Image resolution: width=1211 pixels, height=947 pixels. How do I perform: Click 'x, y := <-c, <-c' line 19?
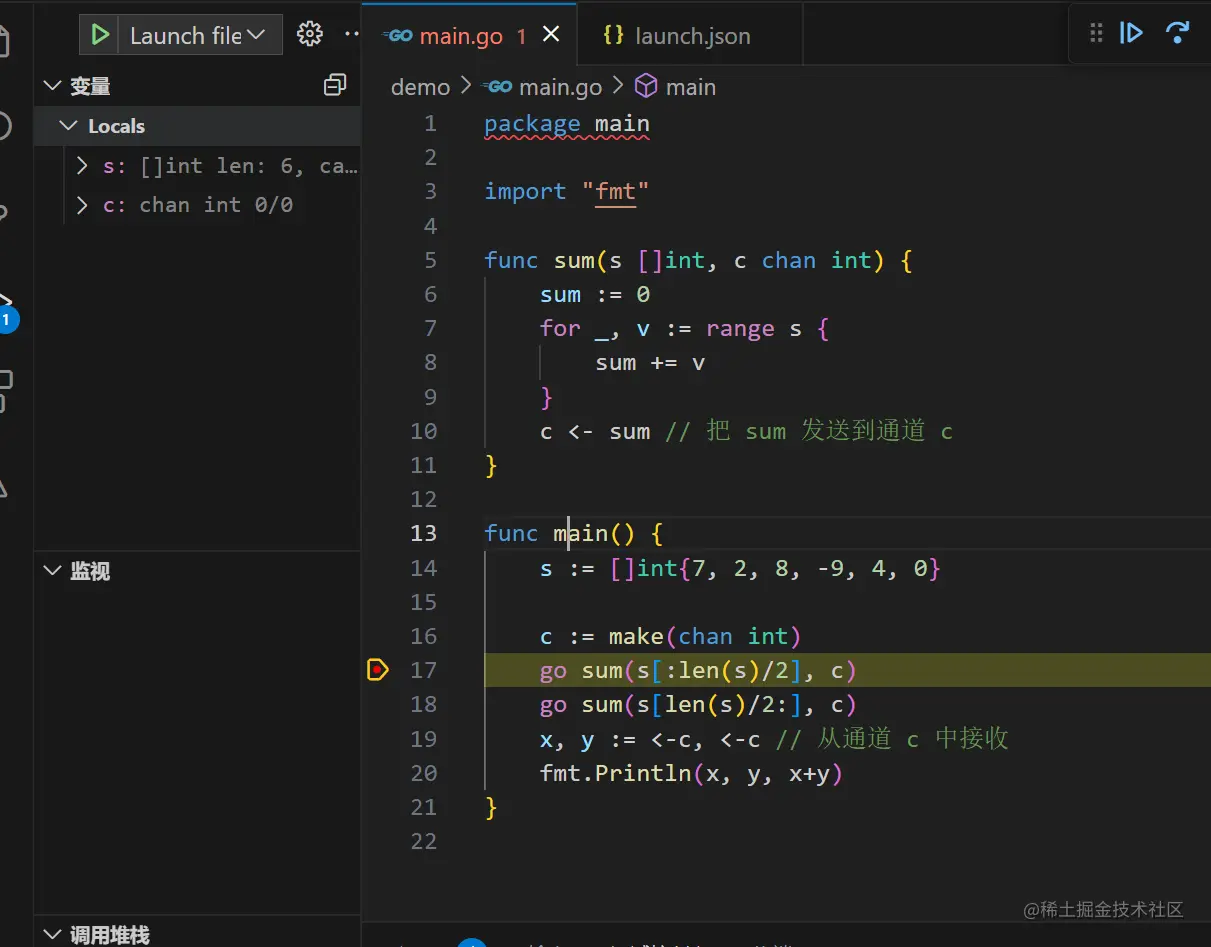[x=650, y=739]
